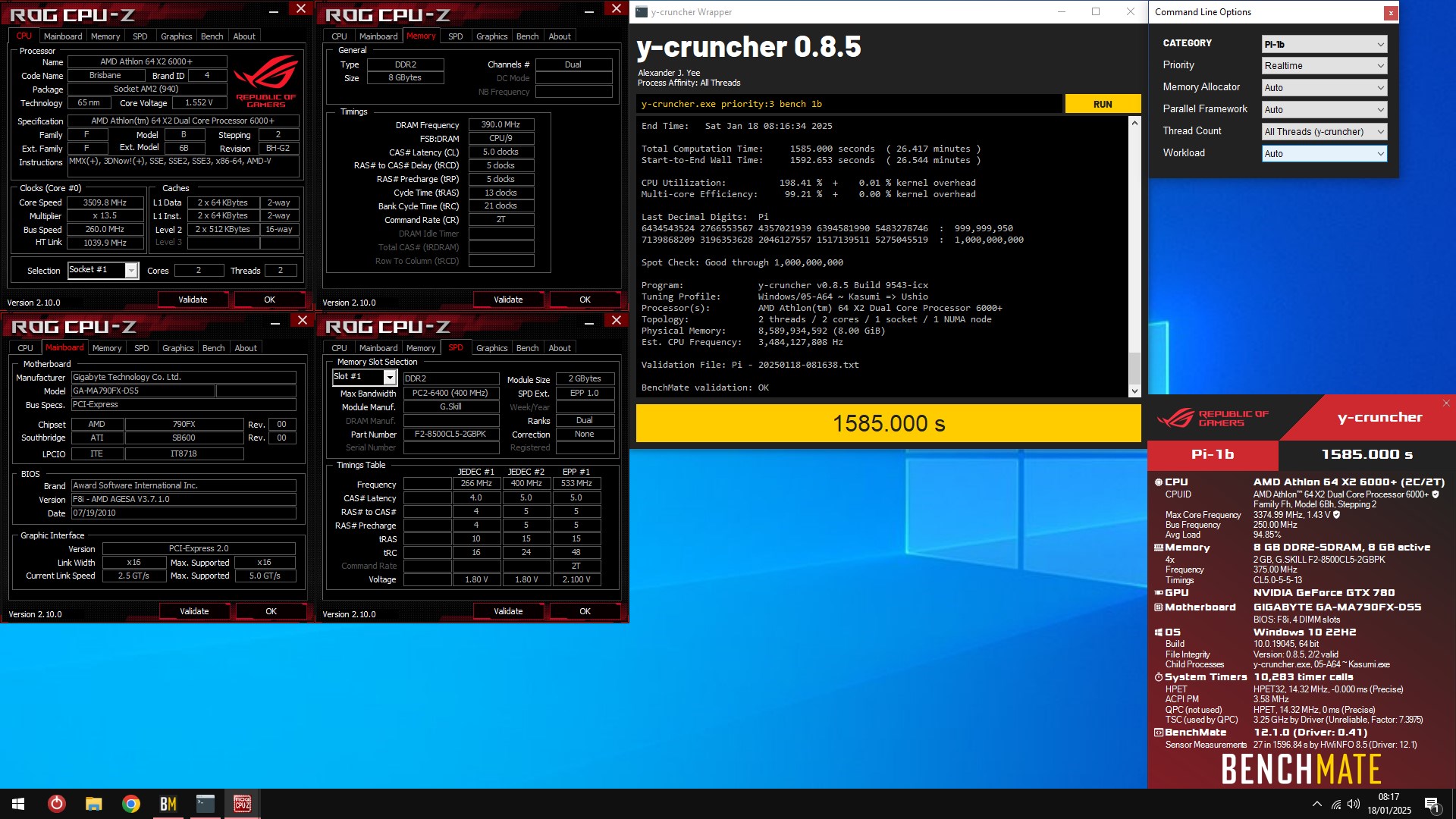The height and width of the screenshot is (819, 1456).
Task: Click the BIOS Version field F8i
Action: point(183,500)
